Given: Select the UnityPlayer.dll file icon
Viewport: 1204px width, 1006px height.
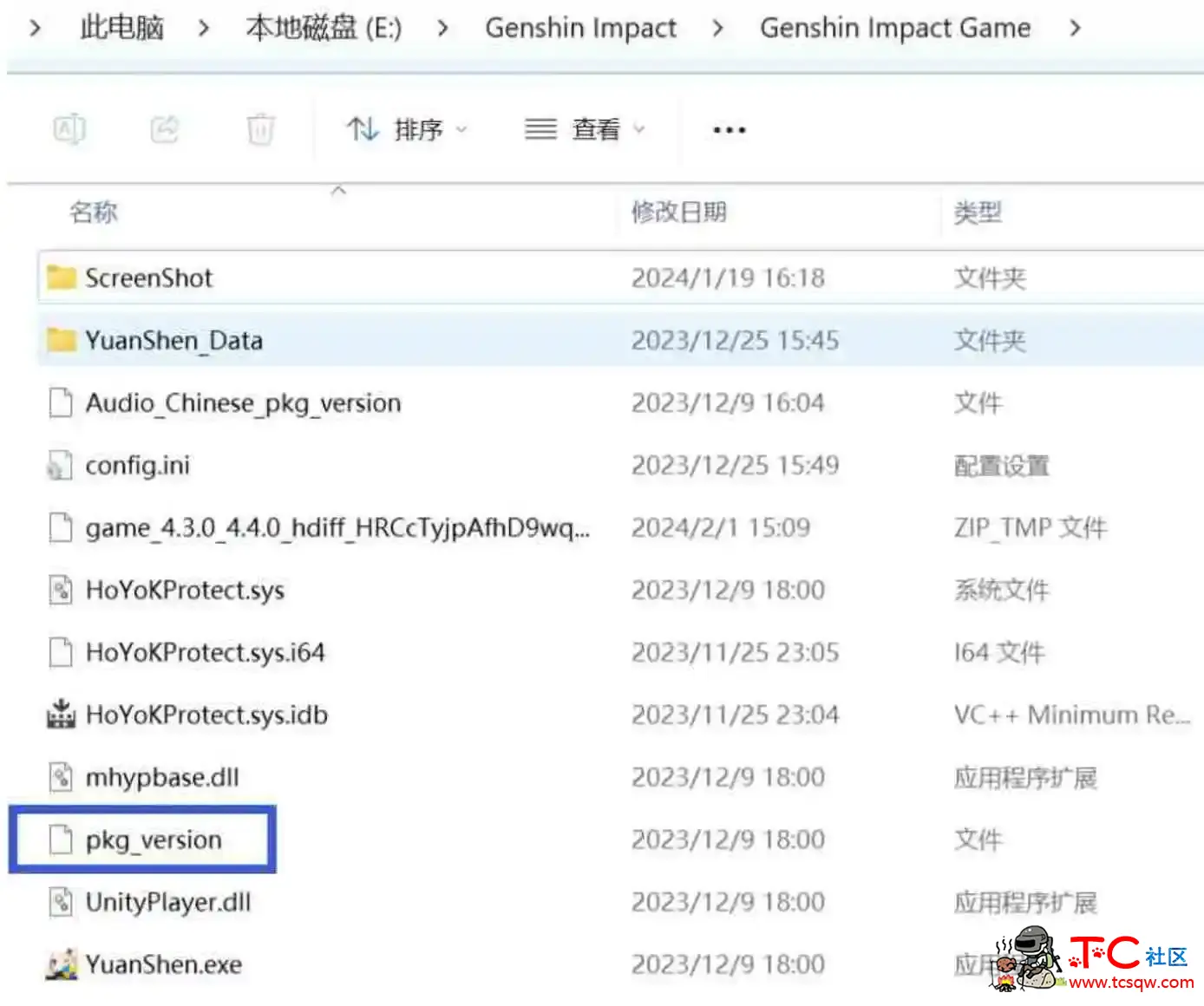Looking at the screenshot, I should [61, 902].
